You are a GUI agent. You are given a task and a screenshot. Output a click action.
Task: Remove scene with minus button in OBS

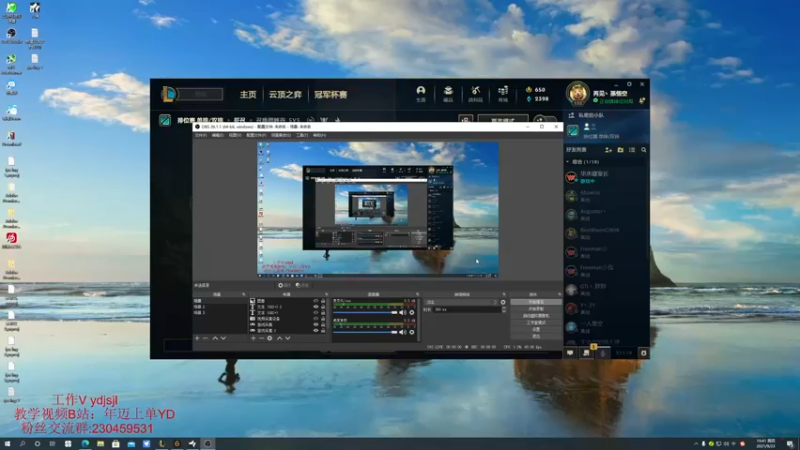[x=206, y=338]
